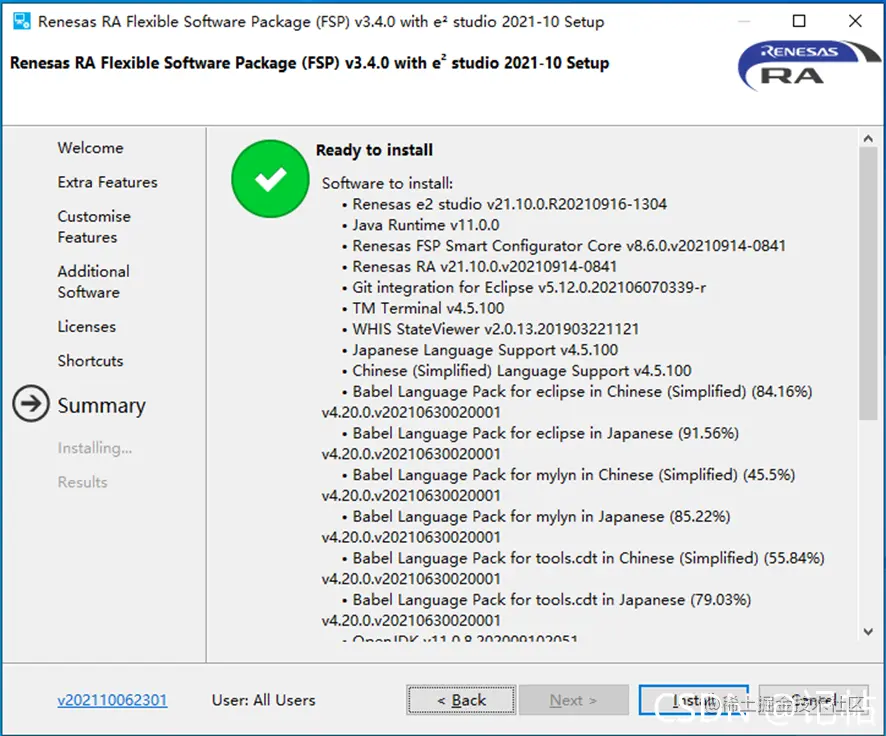The width and height of the screenshot is (886, 736).
Task: Click the scrollbar up arrow
Action: [868, 138]
